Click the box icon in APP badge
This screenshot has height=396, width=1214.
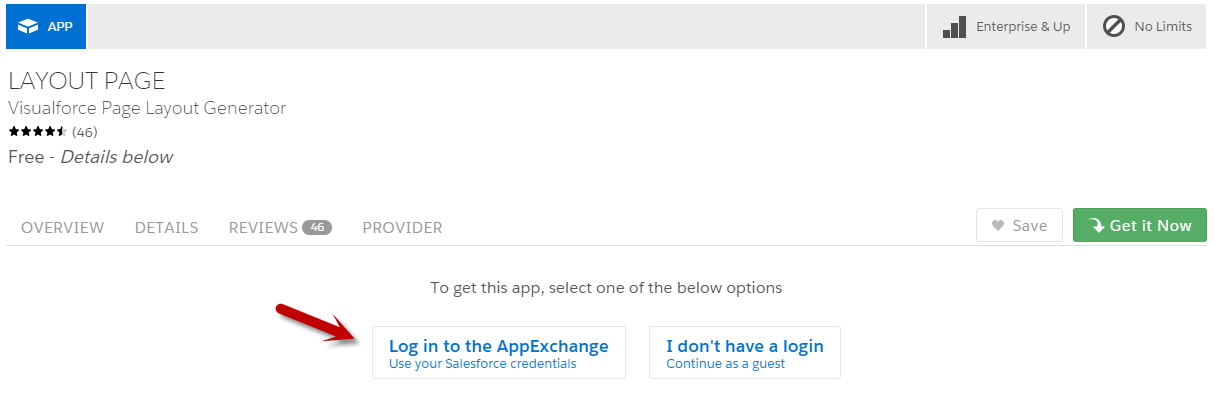[28, 27]
